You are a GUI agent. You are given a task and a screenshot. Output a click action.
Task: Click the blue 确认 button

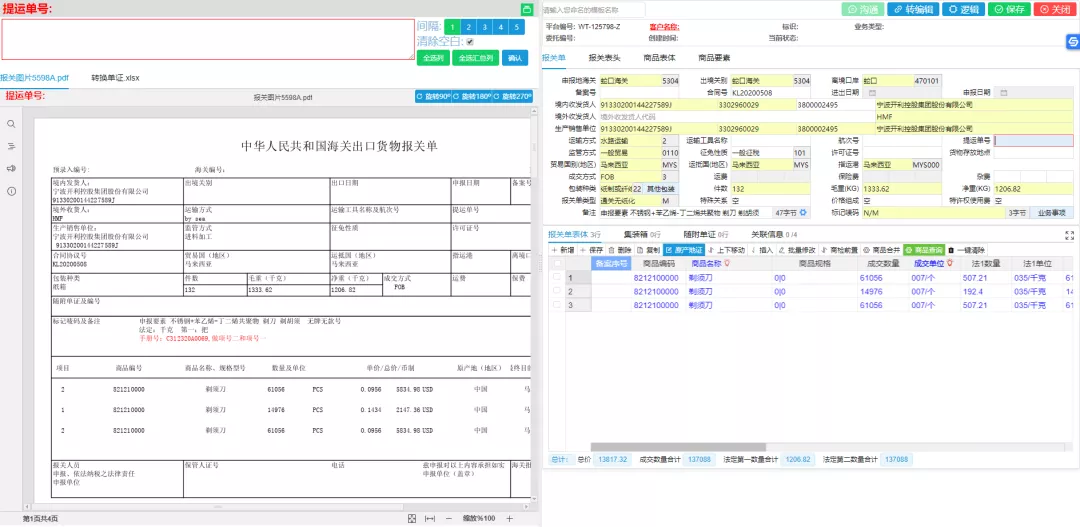(x=515, y=58)
